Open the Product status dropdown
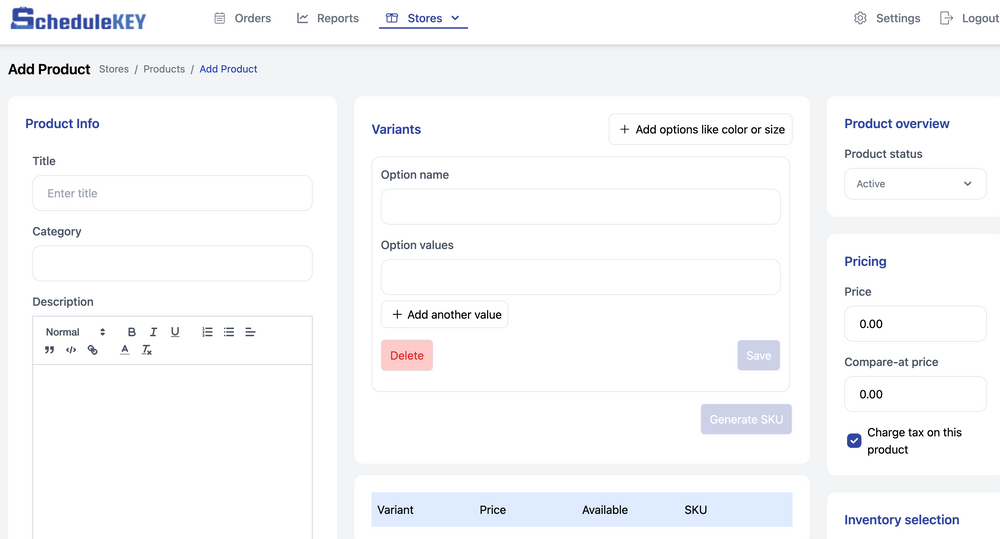1000x539 pixels. [x=915, y=184]
